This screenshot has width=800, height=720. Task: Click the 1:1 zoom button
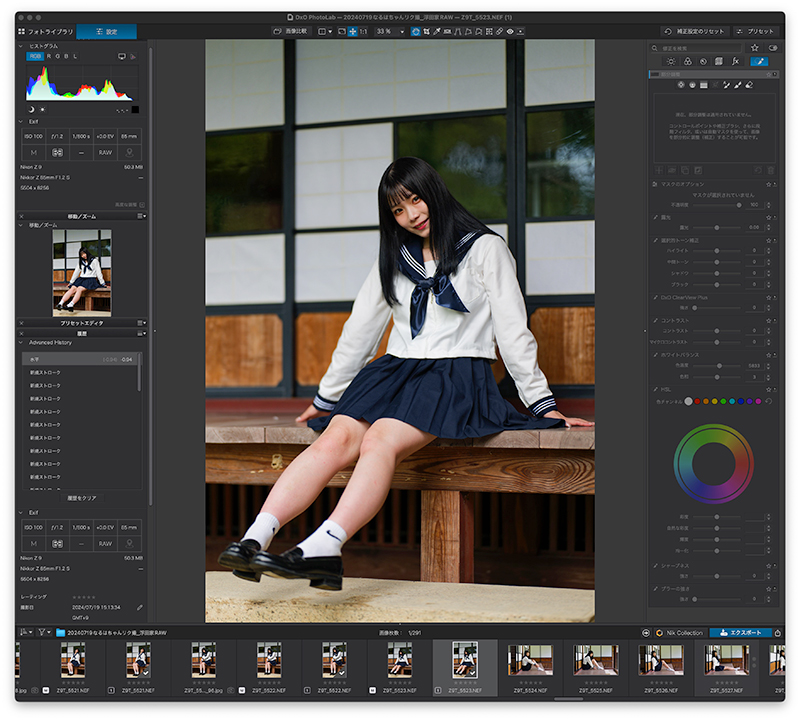[363, 32]
